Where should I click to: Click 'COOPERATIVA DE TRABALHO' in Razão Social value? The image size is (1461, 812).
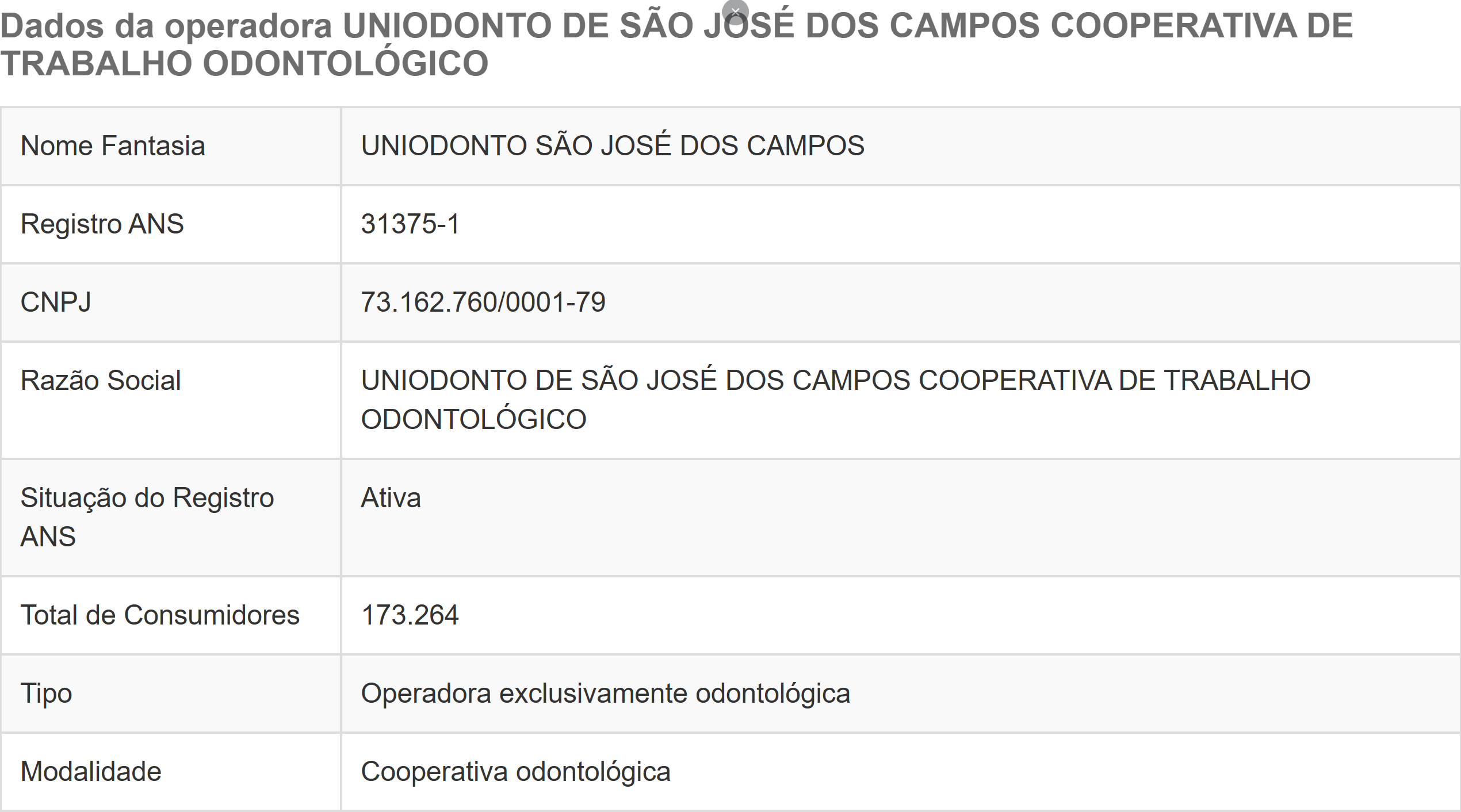pos(1114,380)
